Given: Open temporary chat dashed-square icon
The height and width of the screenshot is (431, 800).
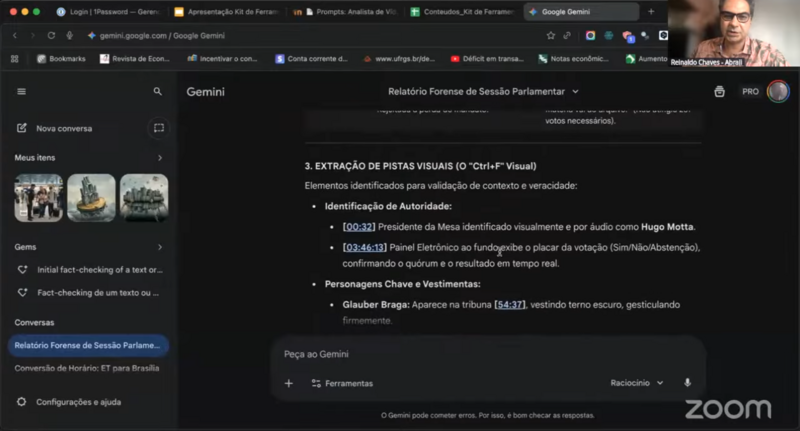Looking at the screenshot, I should tap(159, 128).
